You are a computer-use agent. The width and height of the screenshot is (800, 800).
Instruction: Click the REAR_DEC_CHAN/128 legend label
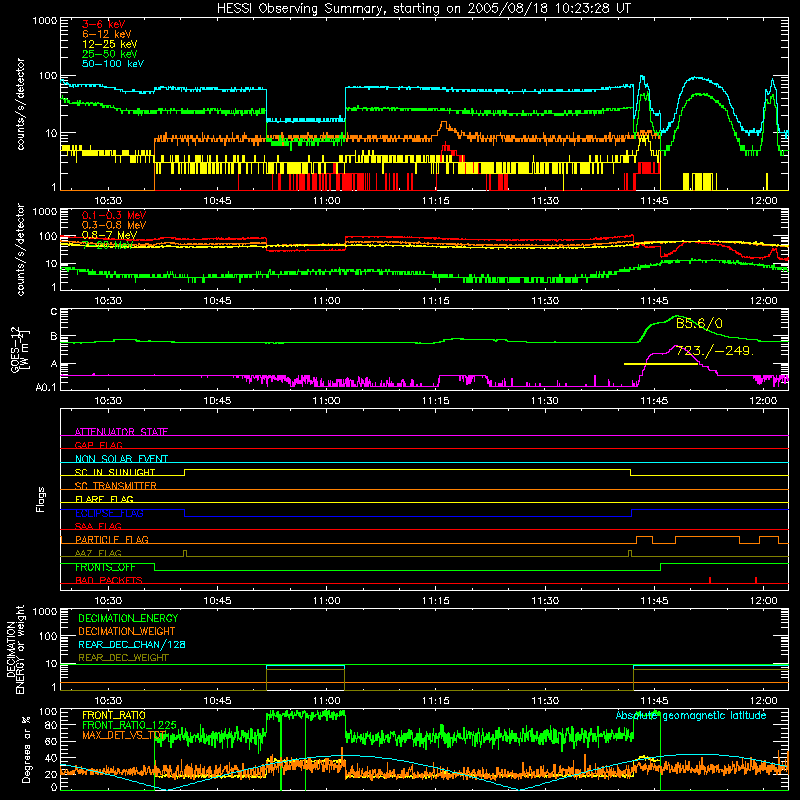pyautogui.click(x=132, y=644)
